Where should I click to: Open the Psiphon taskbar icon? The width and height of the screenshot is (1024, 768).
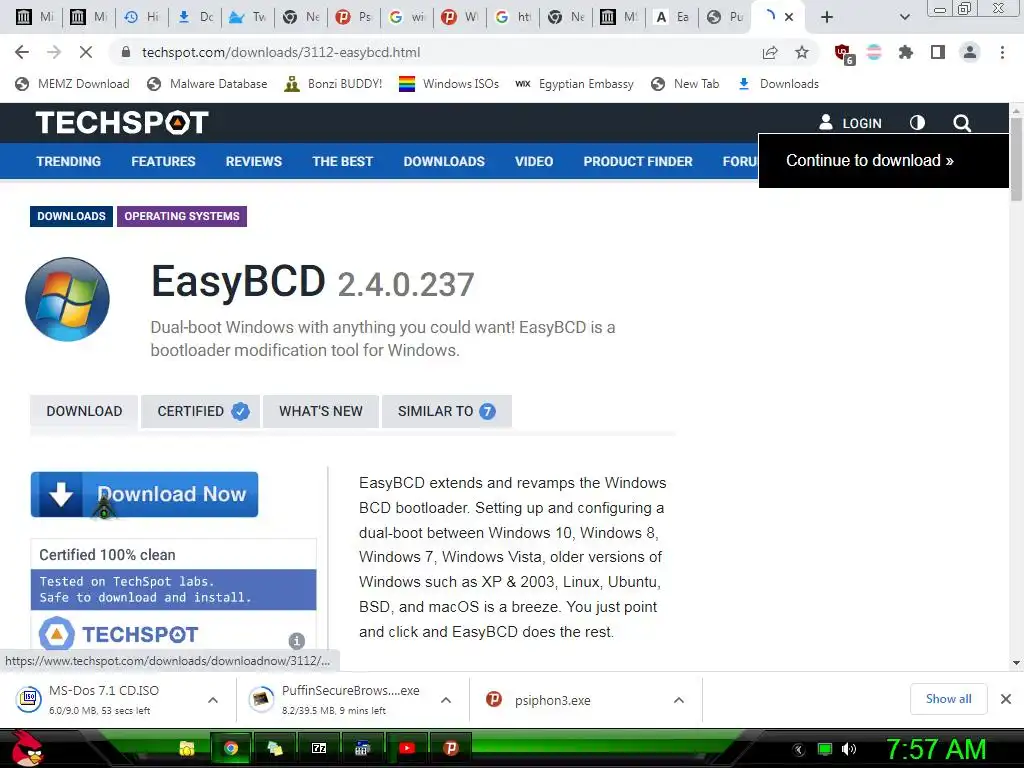coord(451,748)
